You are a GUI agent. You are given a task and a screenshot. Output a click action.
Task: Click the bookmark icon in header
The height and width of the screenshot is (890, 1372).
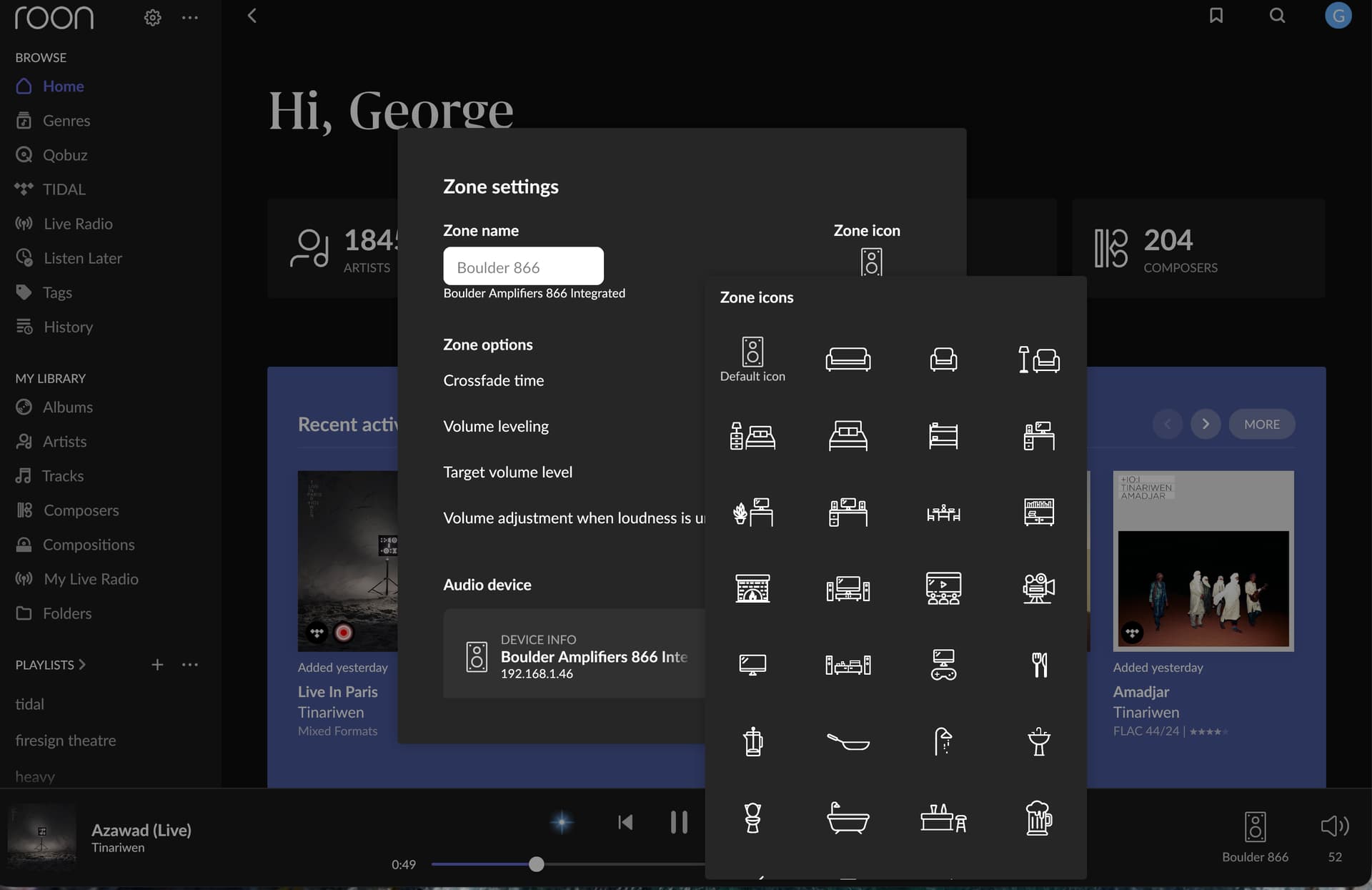(x=1216, y=16)
